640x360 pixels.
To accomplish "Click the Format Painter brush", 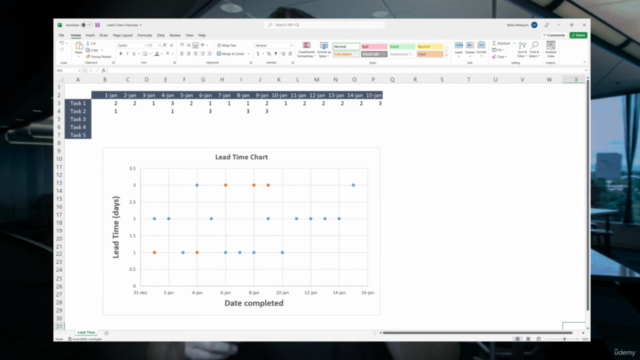I will pyautogui.click(x=88, y=57).
